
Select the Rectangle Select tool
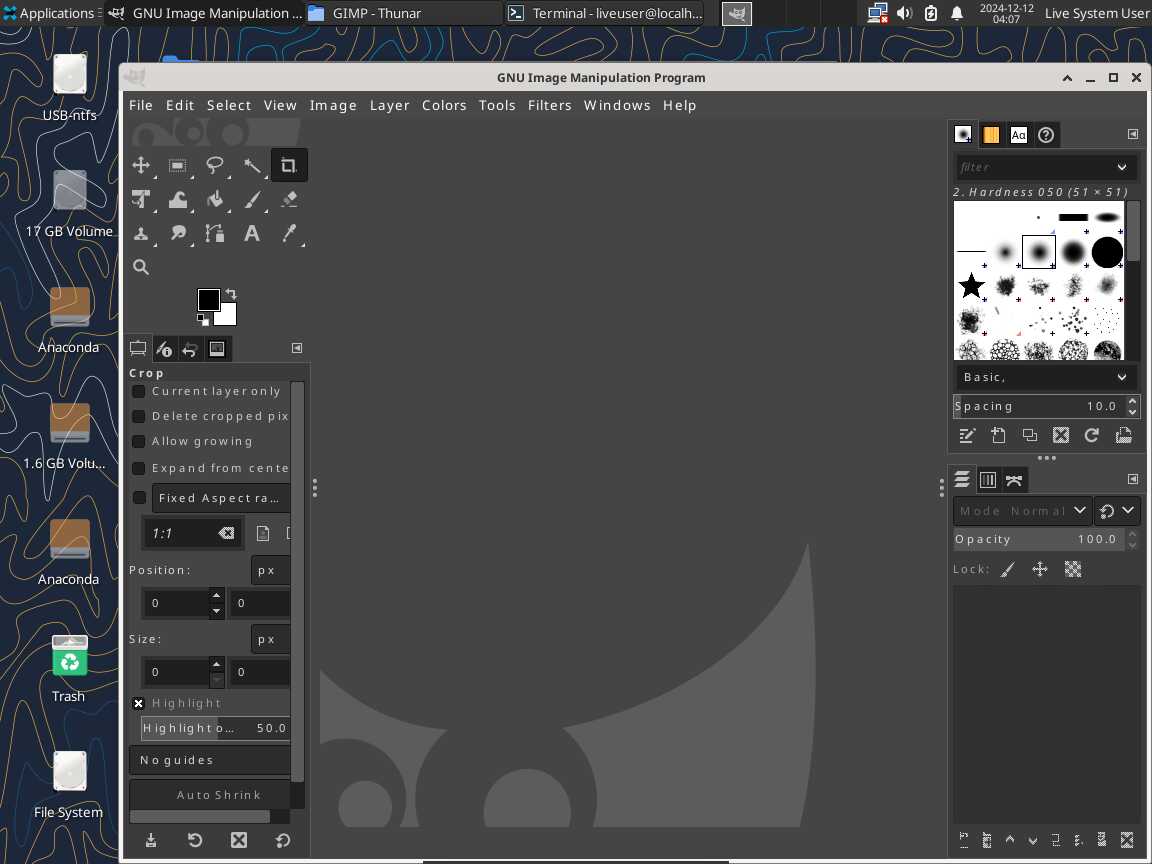[178, 165]
